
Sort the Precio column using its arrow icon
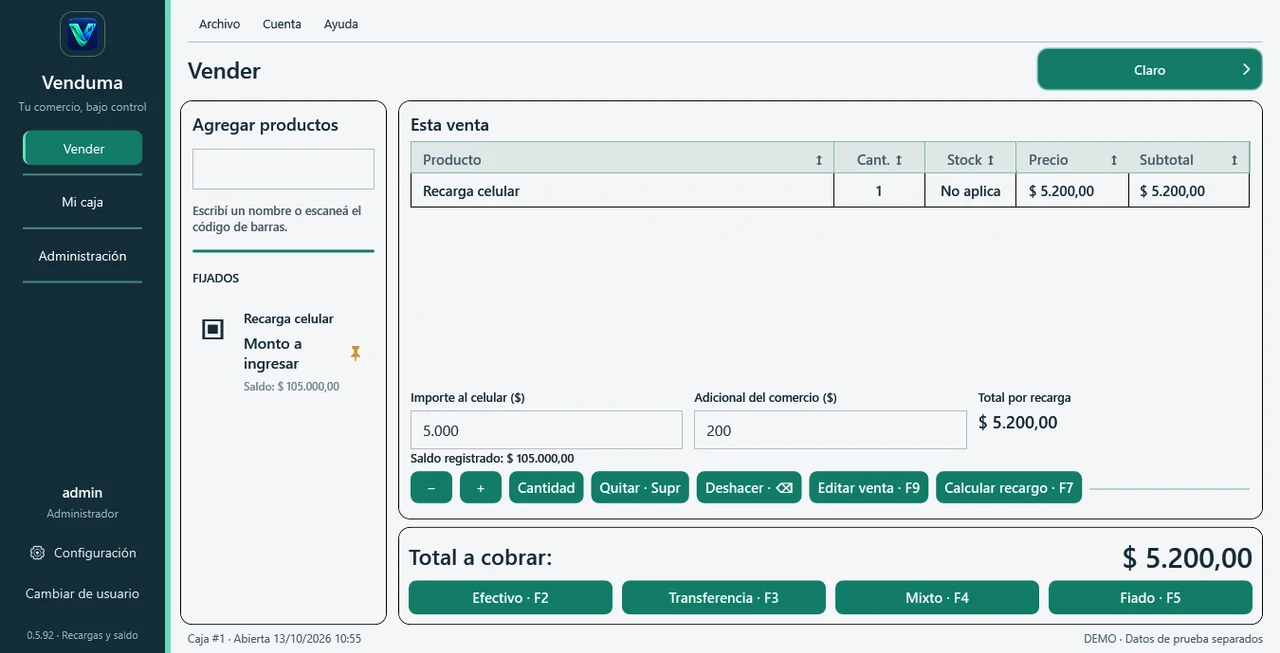1114,160
